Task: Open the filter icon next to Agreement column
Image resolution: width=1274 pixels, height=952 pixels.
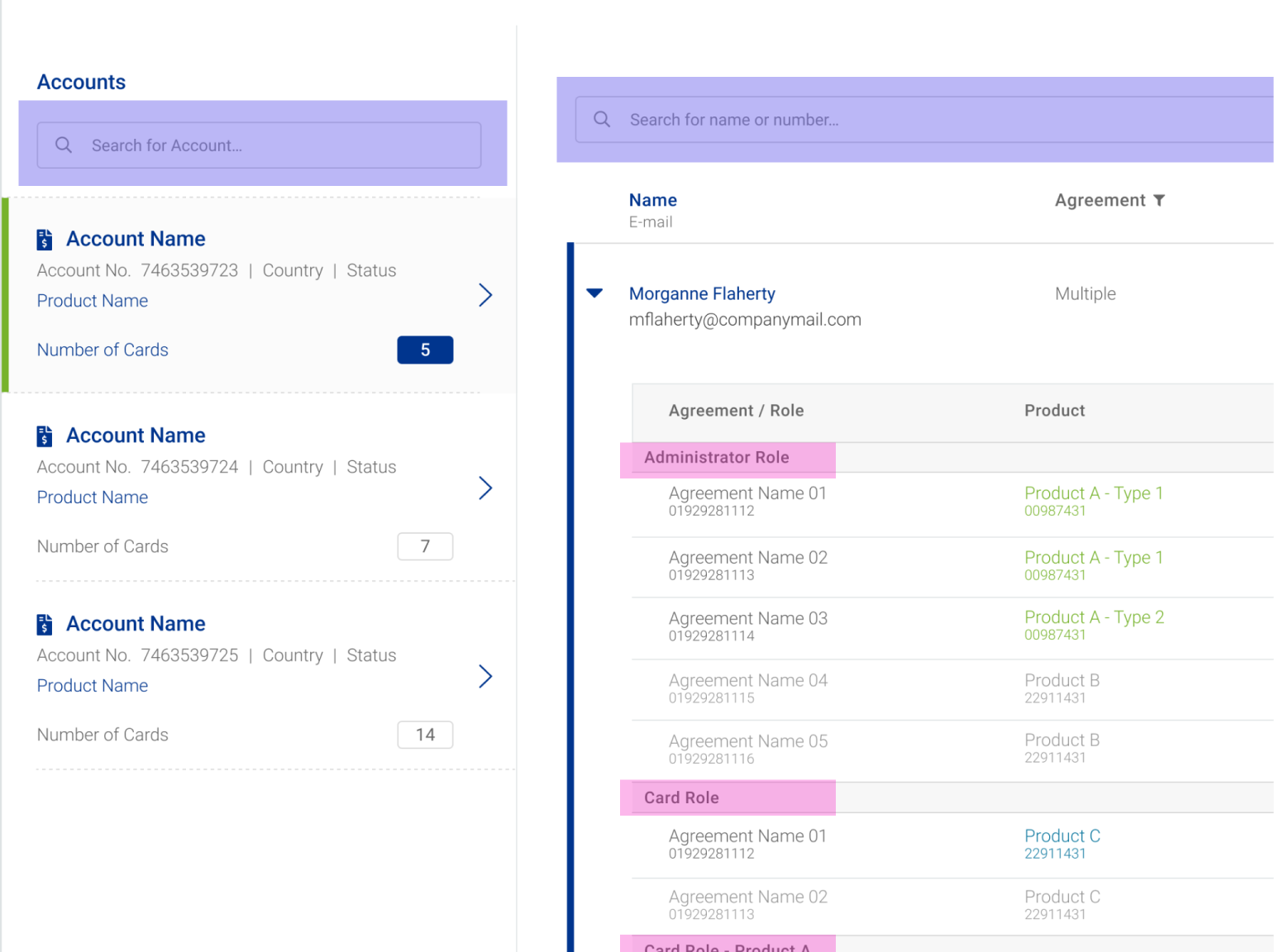Action: 1161,200
